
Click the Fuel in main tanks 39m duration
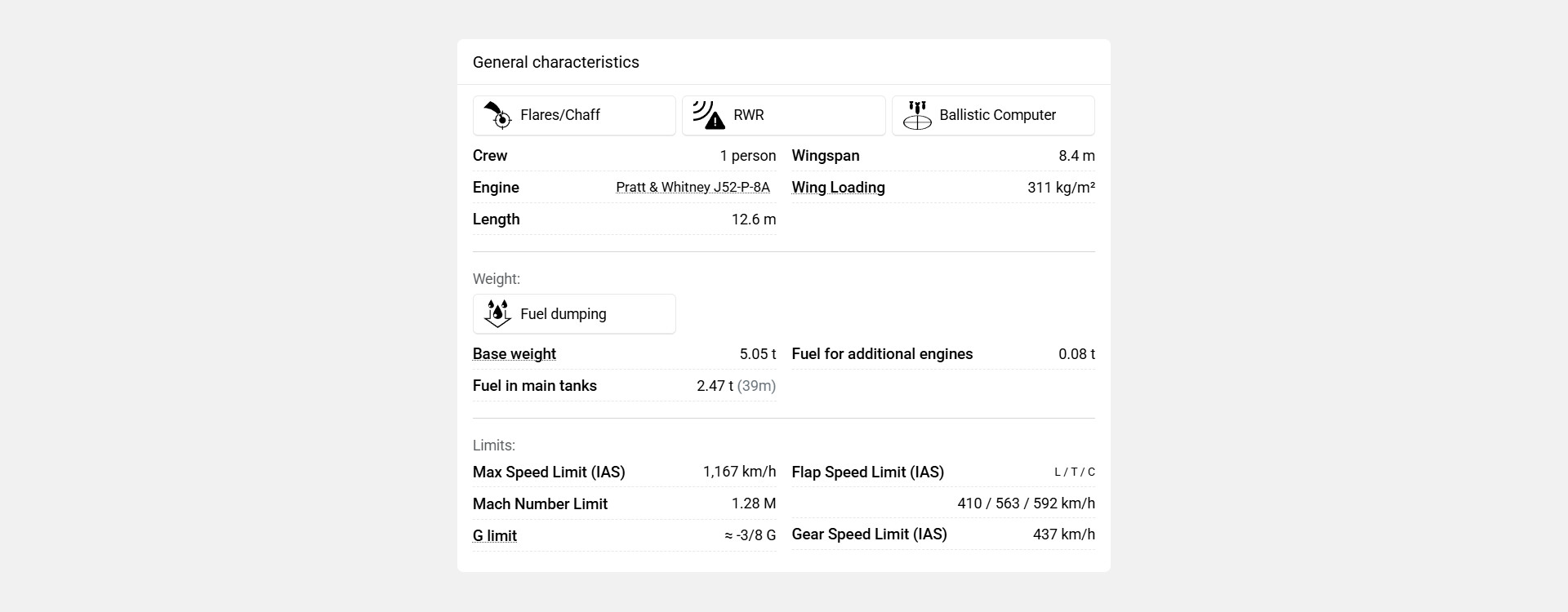756,386
